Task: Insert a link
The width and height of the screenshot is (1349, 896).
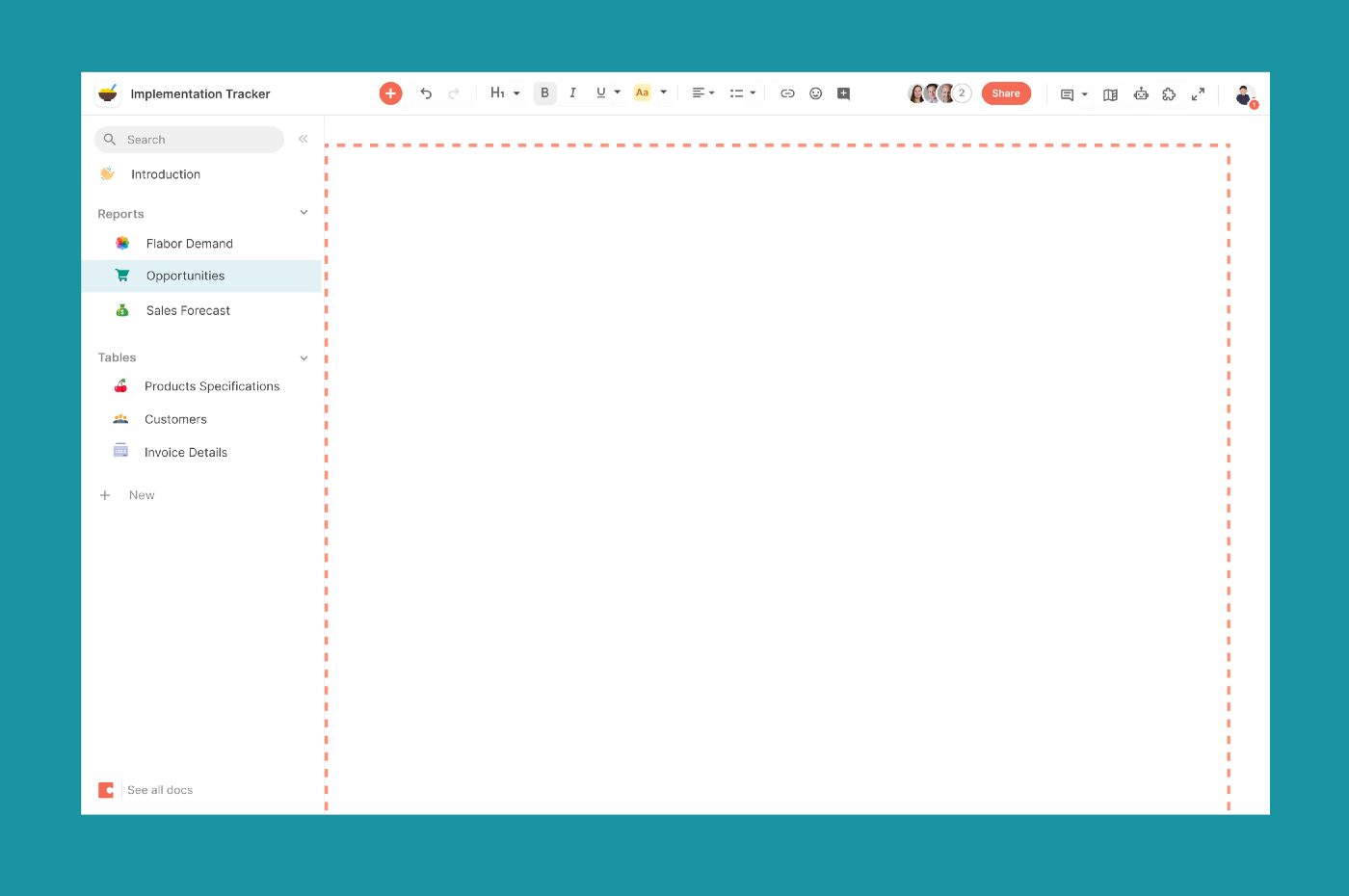Action: 787,93
